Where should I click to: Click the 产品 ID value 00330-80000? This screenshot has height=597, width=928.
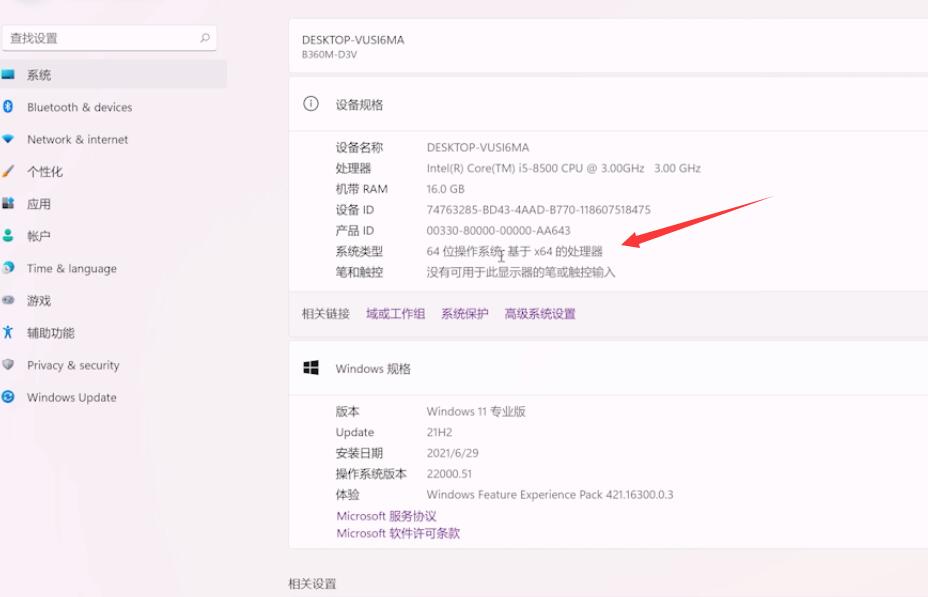(x=498, y=230)
